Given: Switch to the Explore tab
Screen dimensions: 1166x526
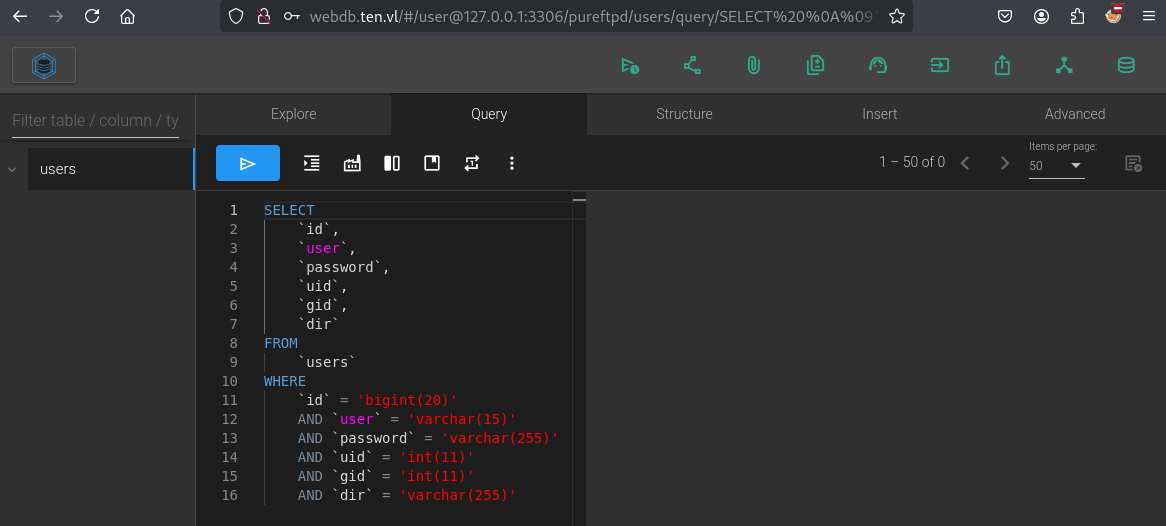Looking at the screenshot, I should [293, 114].
